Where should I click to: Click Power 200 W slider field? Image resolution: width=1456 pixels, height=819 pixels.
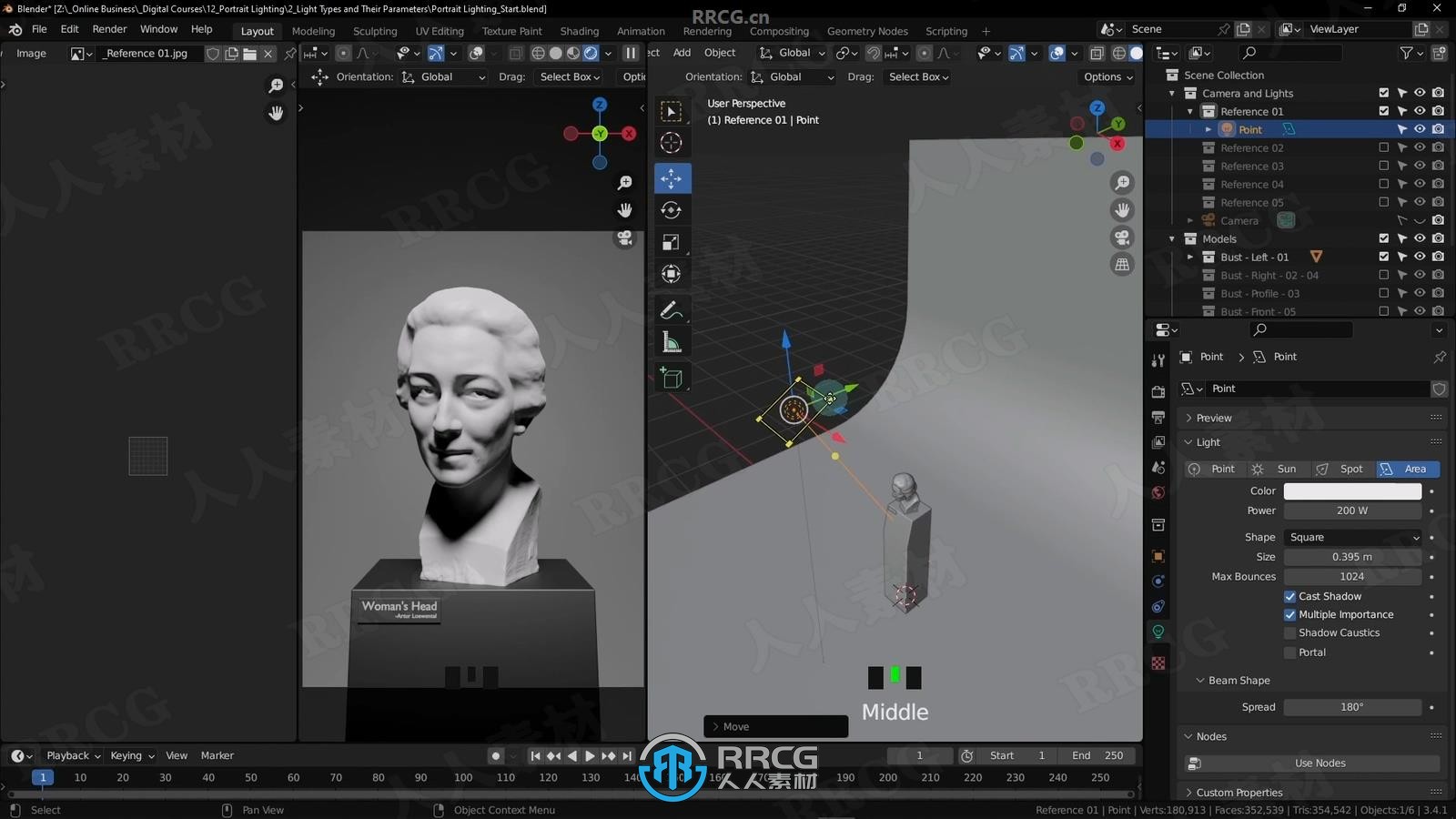[1352, 511]
